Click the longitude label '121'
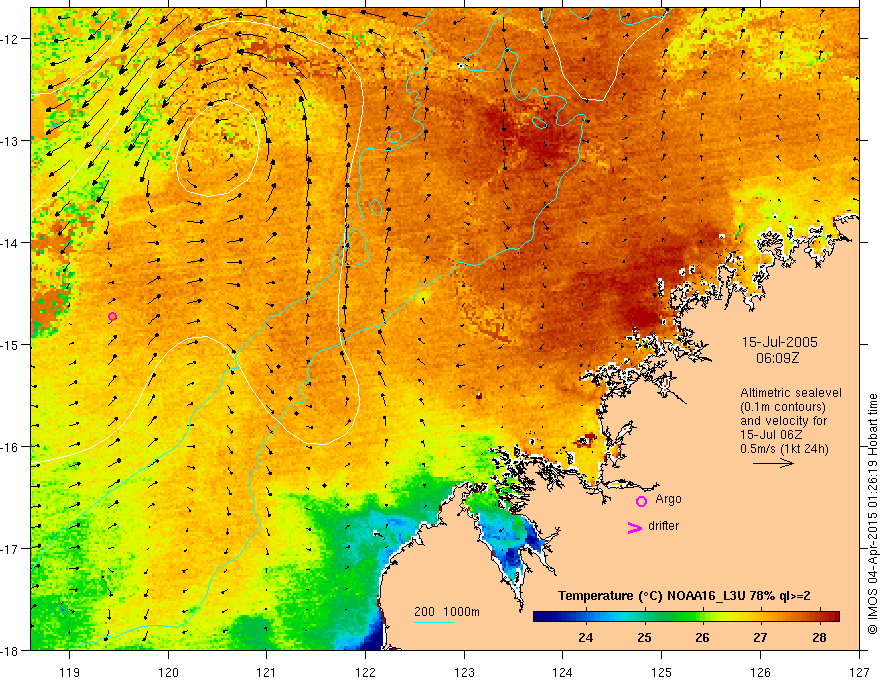880x680 pixels. (x=266, y=672)
